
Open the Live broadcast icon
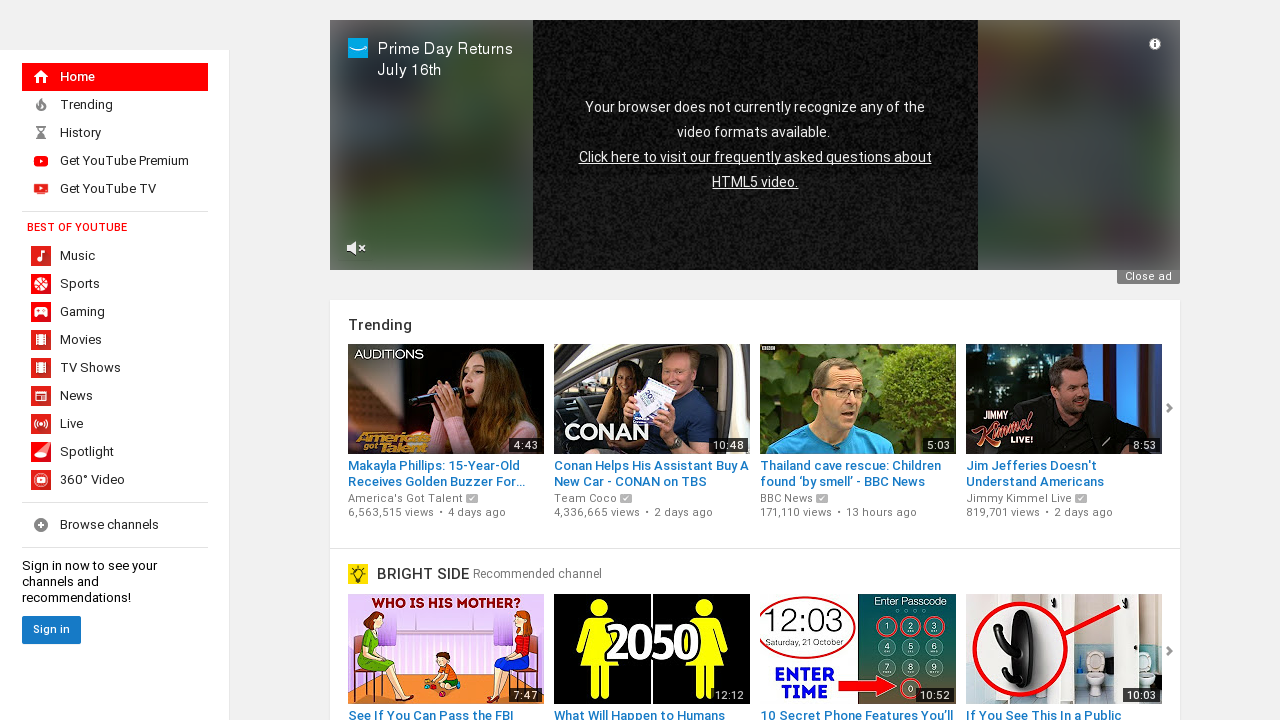(41, 424)
